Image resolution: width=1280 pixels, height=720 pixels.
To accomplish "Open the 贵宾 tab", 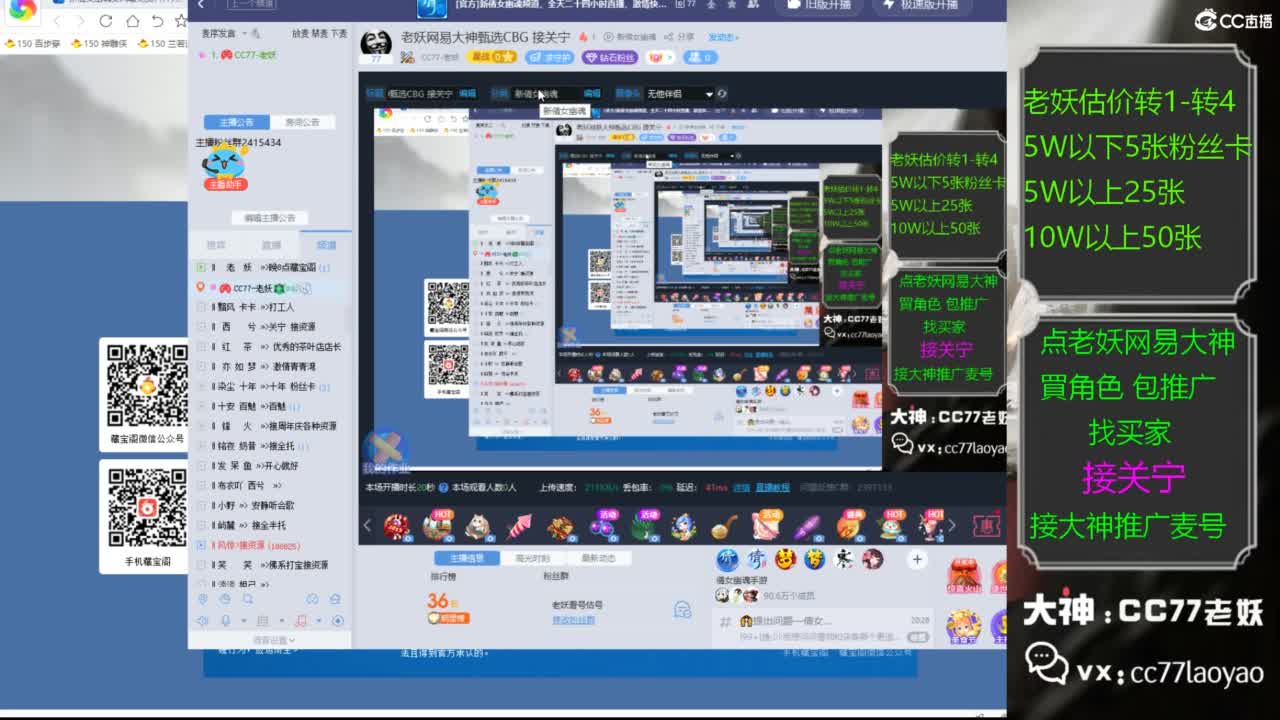I will pos(216,245).
